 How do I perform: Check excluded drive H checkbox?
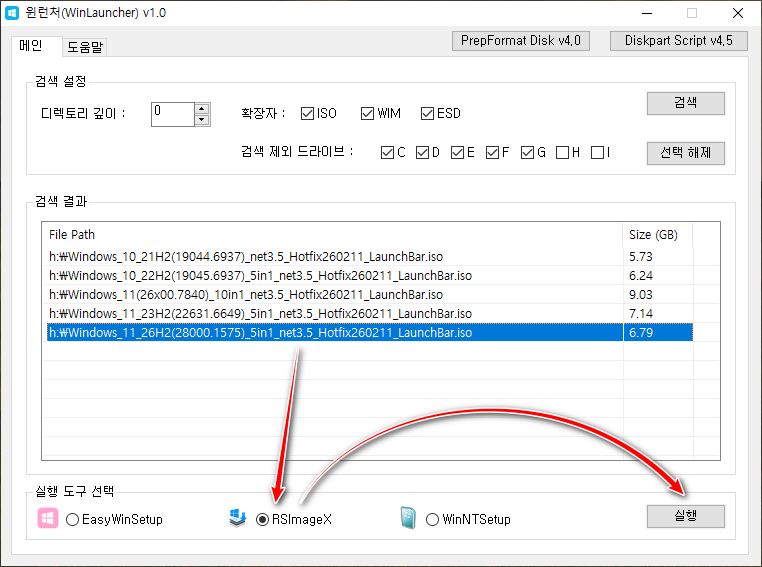point(562,153)
